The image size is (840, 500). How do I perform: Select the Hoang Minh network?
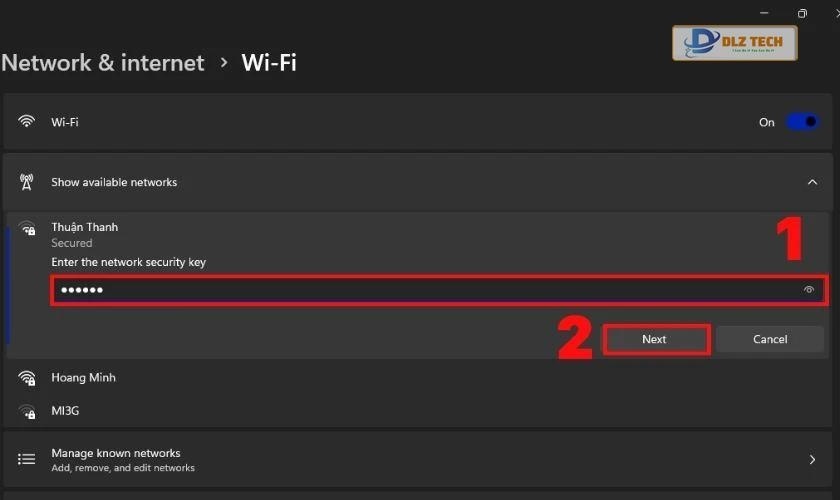pos(84,378)
